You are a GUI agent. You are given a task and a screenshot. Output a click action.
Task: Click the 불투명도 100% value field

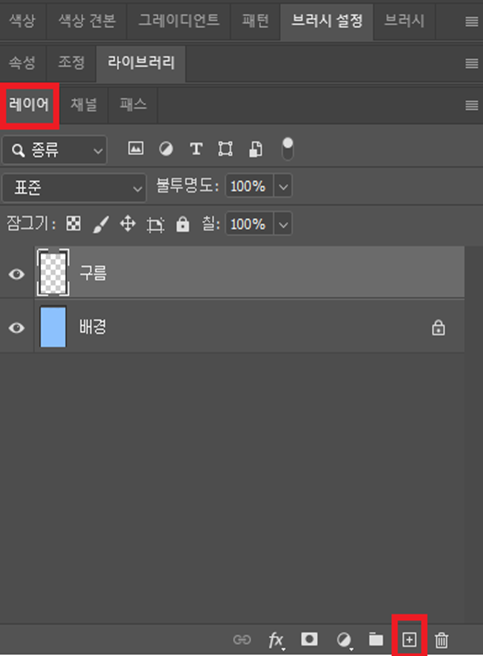pyautogui.click(x=249, y=186)
